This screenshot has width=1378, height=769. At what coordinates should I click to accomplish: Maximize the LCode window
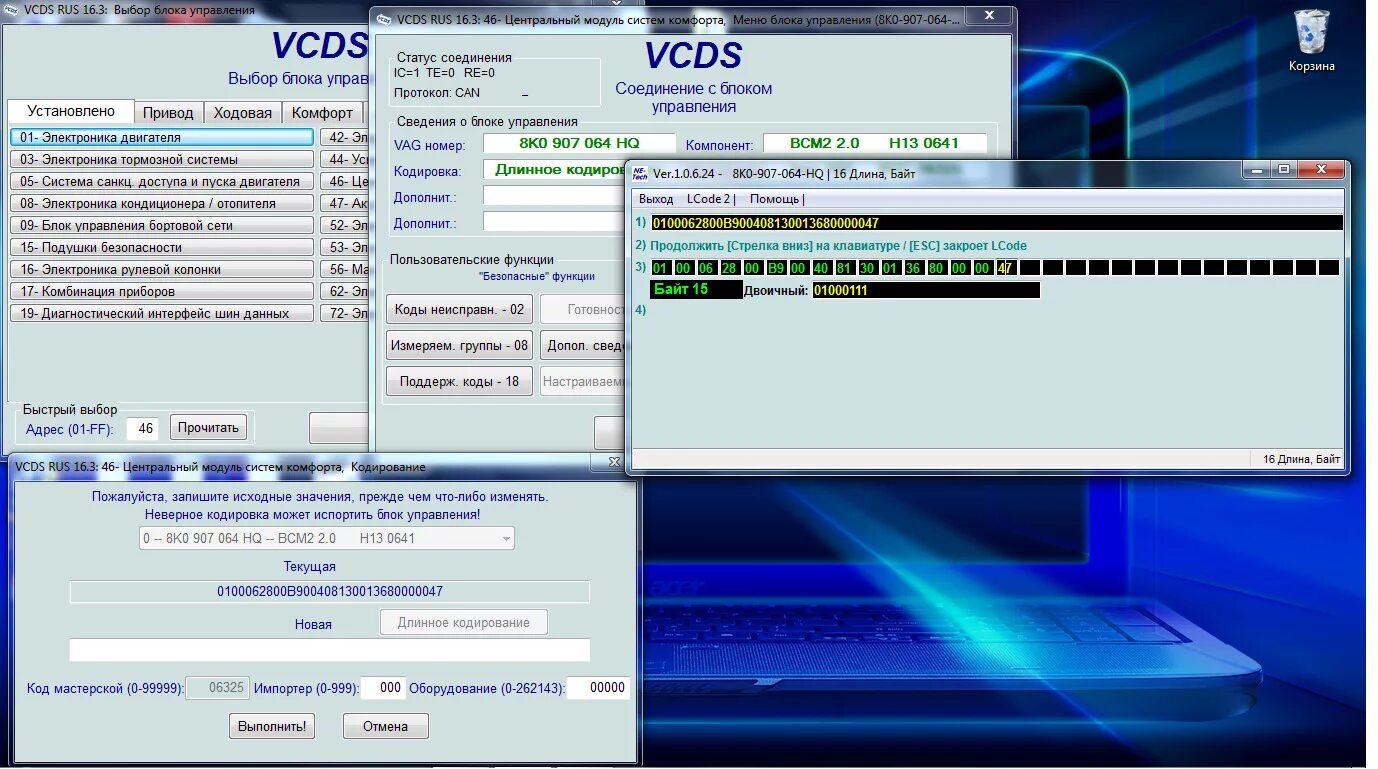pyautogui.click(x=1284, y=170)
